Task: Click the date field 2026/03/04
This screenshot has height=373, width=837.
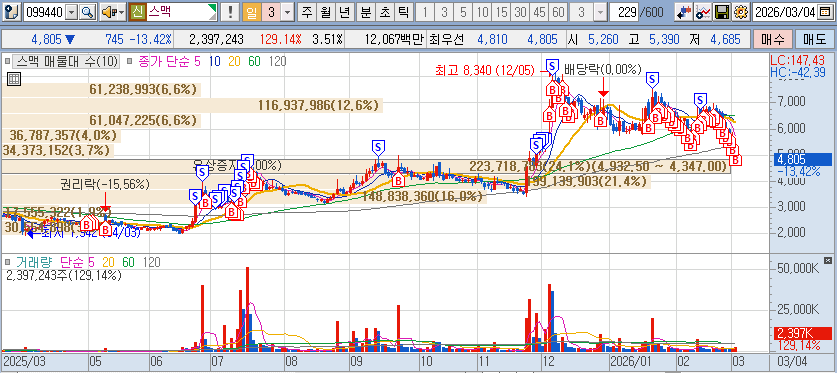Action: pos(784,12)
